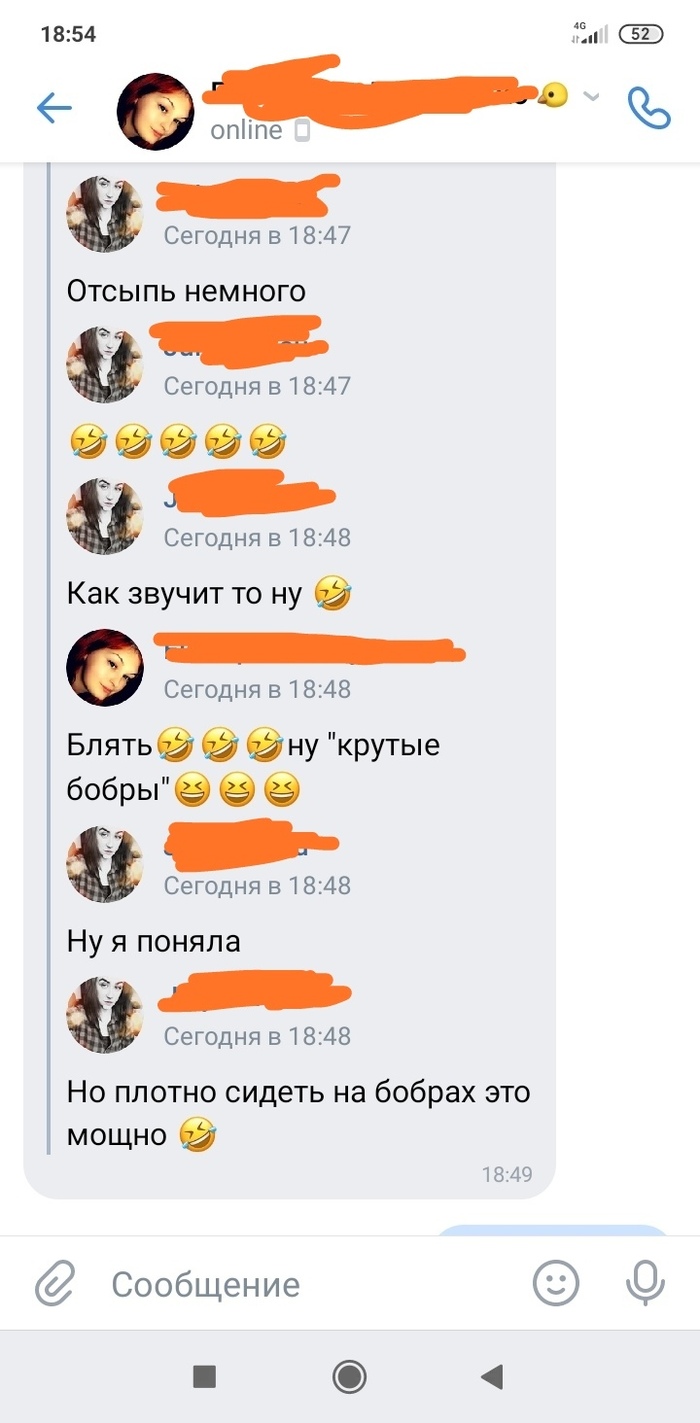Open avatar beside "Отсыпь немного" message

(x=104, y=214)
